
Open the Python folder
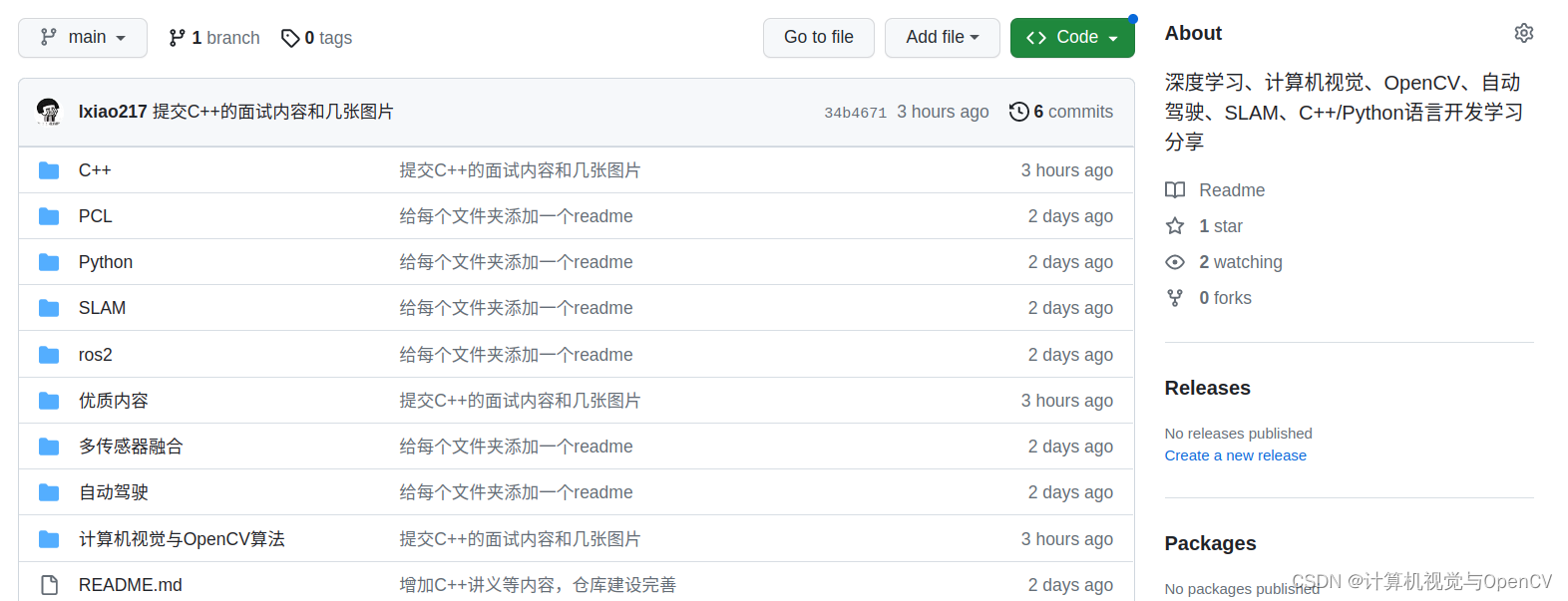coord(106,262)
